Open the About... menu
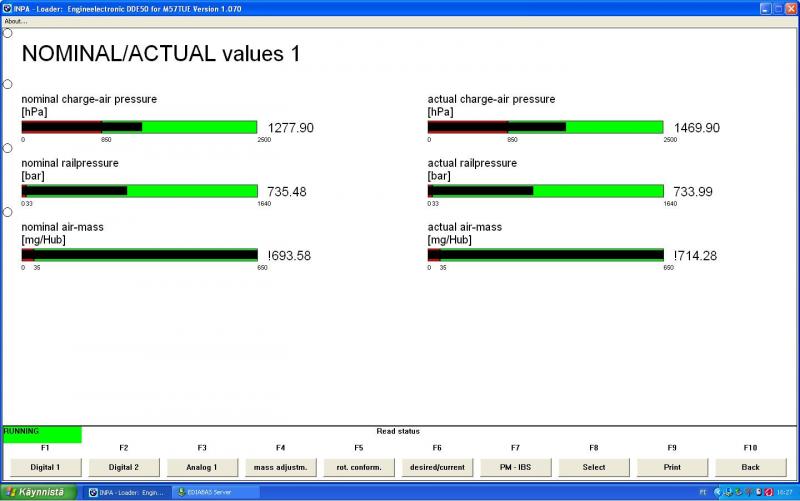 pos(16,21)
